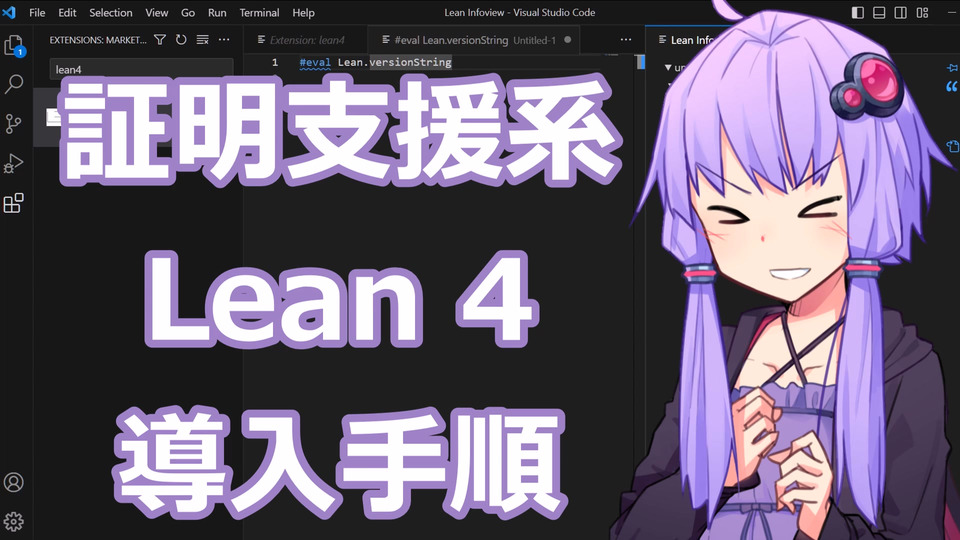The image size is (960, 540).
Task: Open the View menu
Action: coord(157,12)
